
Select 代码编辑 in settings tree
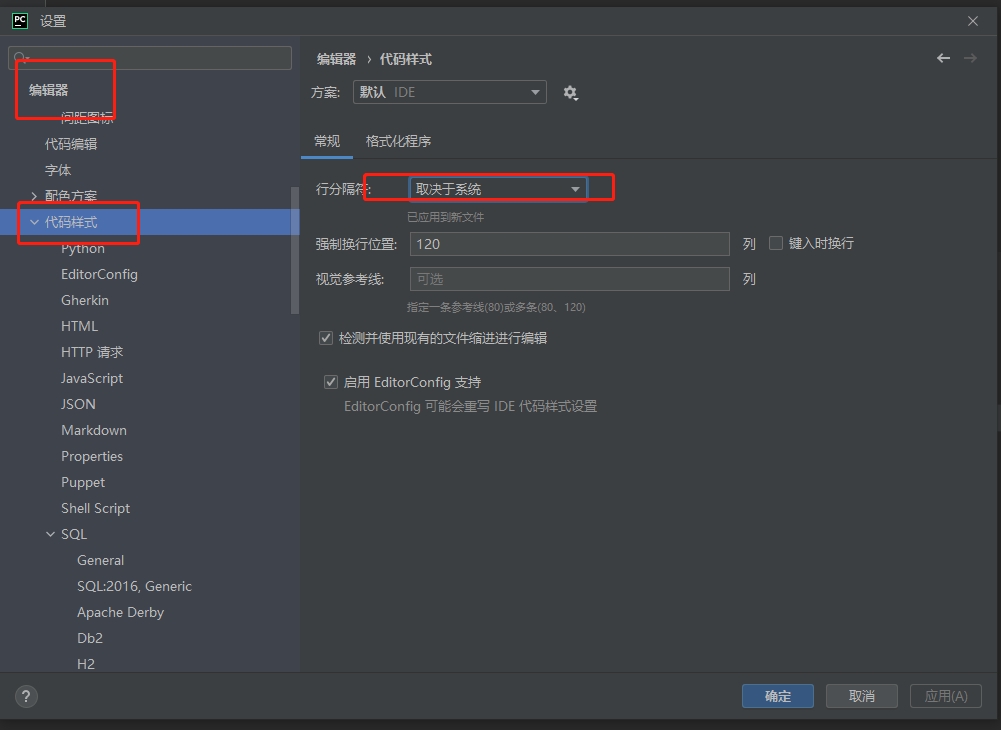pyautogui.click(x=71, y=144)
